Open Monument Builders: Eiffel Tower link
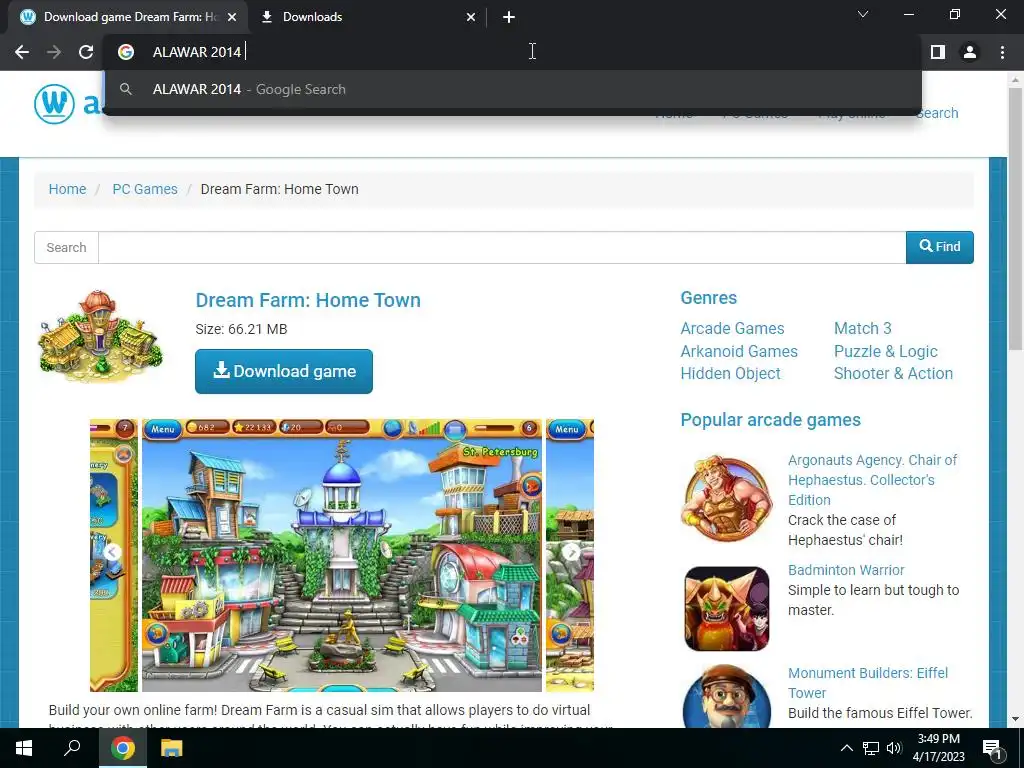Image resolution: width=1024 pixels, height=768 pixels. pos(867,682)
